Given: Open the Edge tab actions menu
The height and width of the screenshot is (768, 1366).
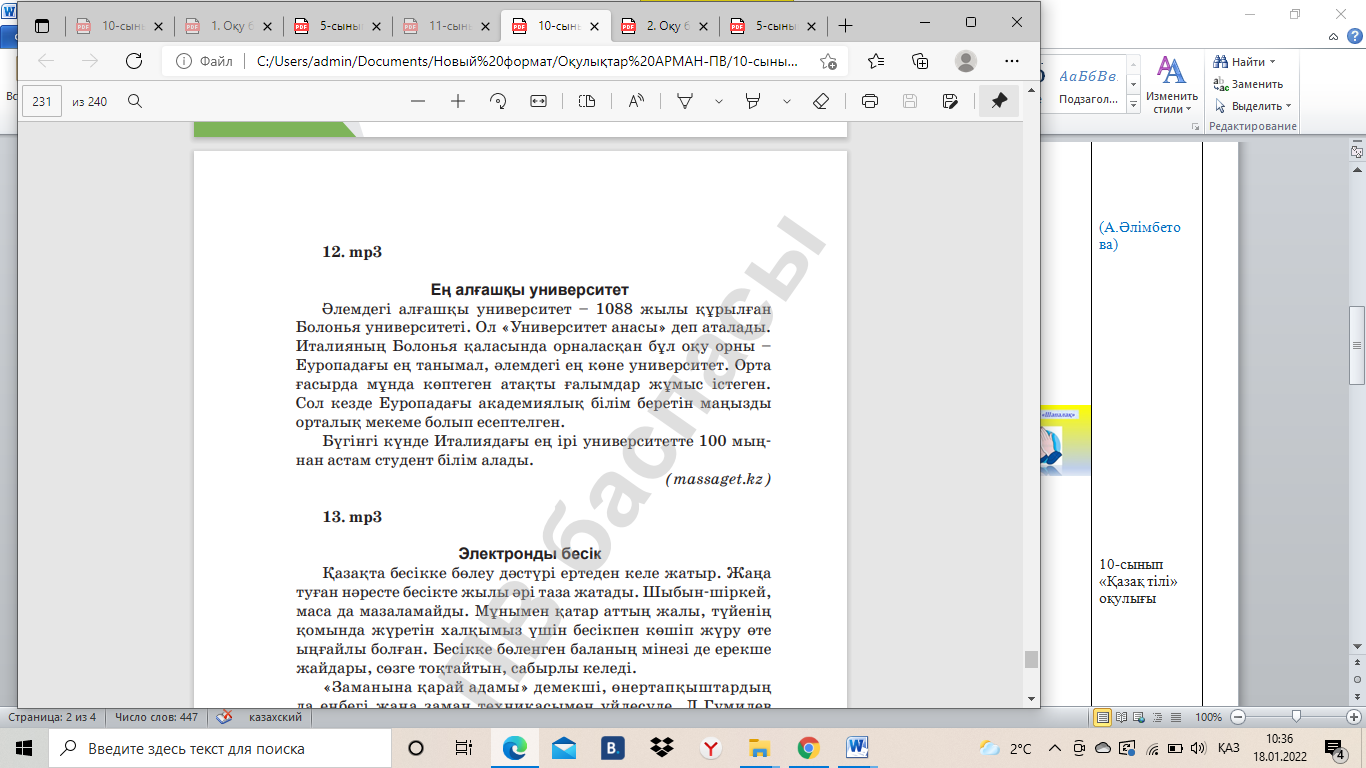Looking at the screenshot, I should click(x=42, y=26).
